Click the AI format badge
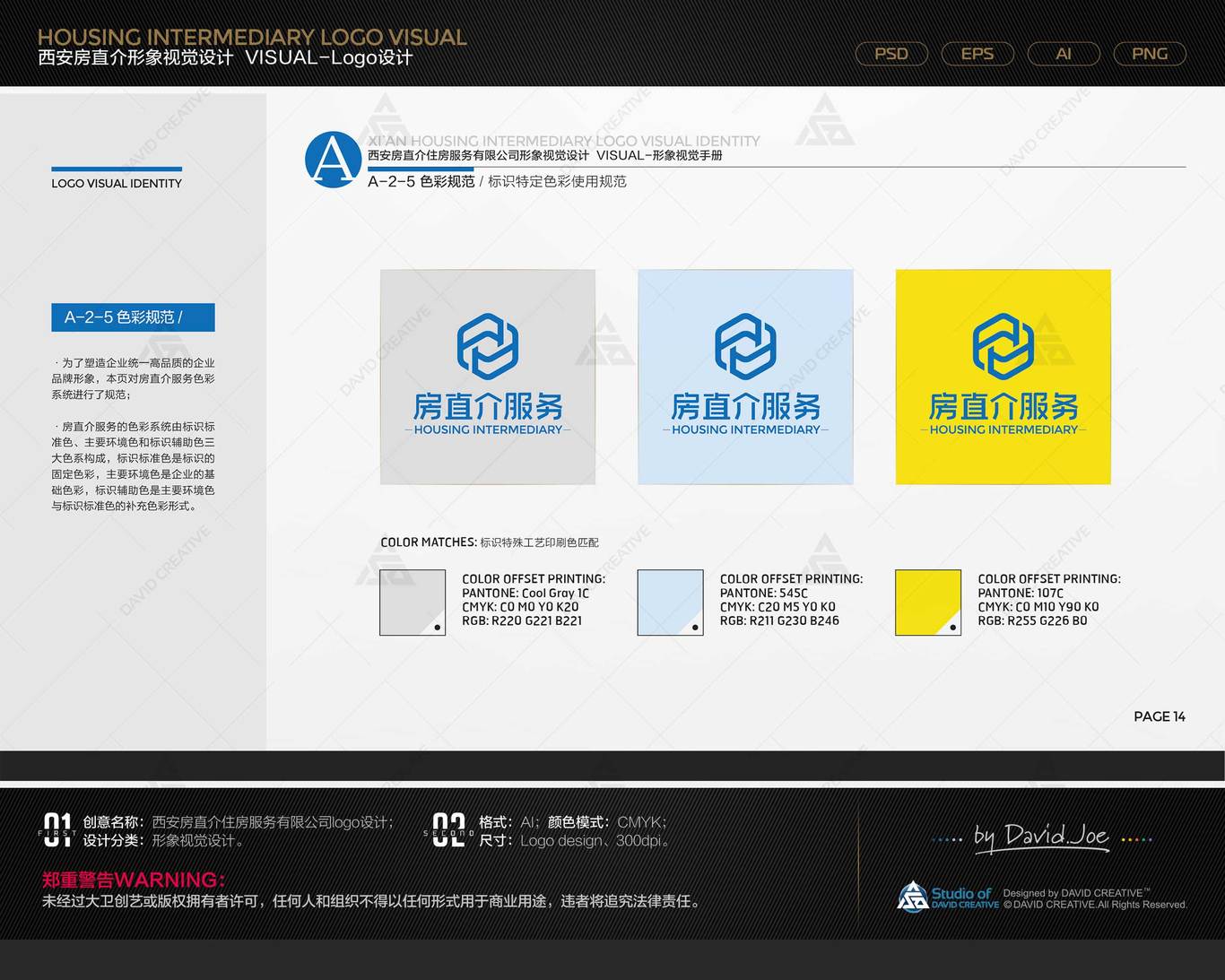 coord(1064,54)
